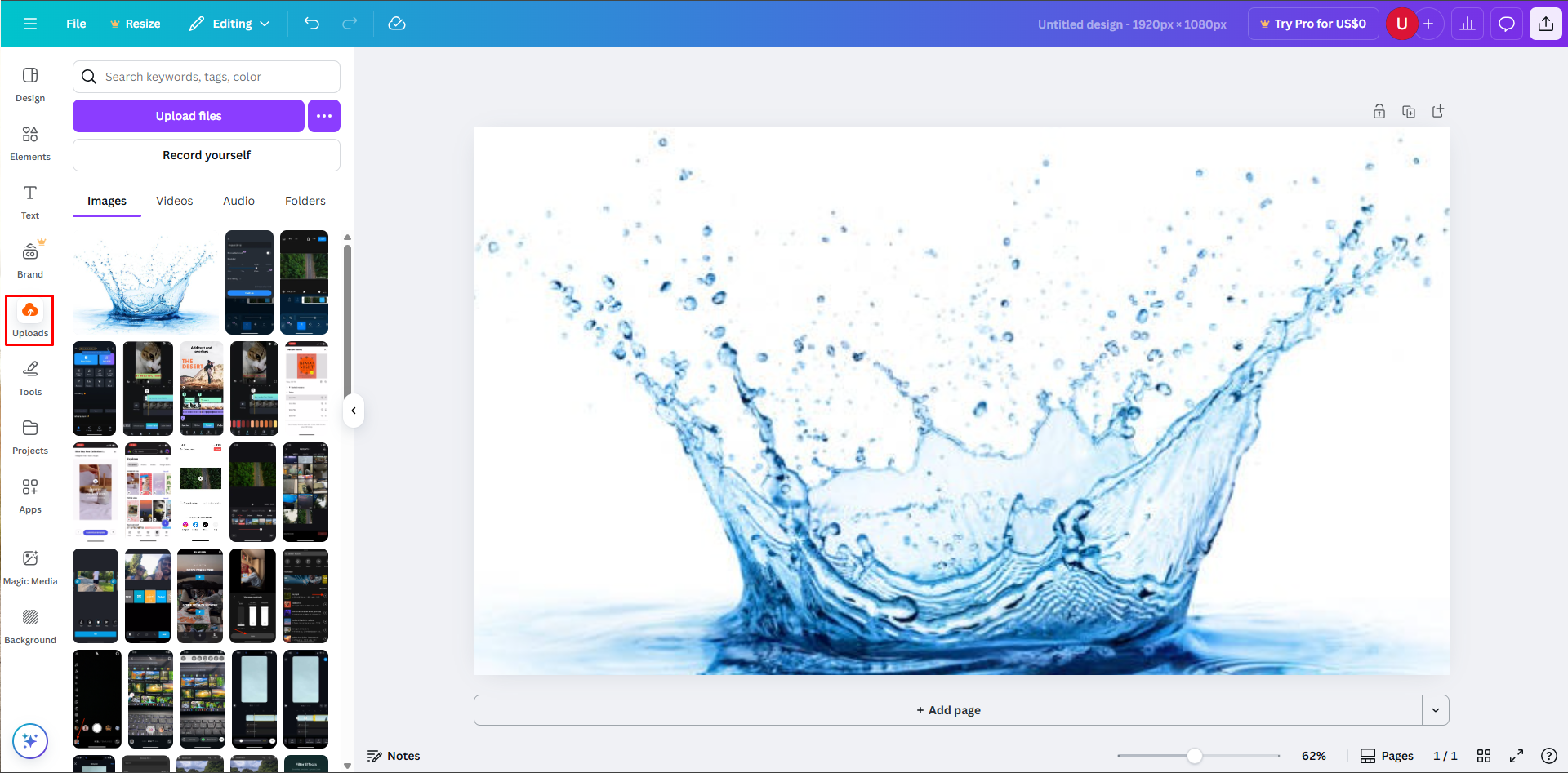Click the Record yourself button
Screen dimensions: 1568x773
[x=206, y=154]
